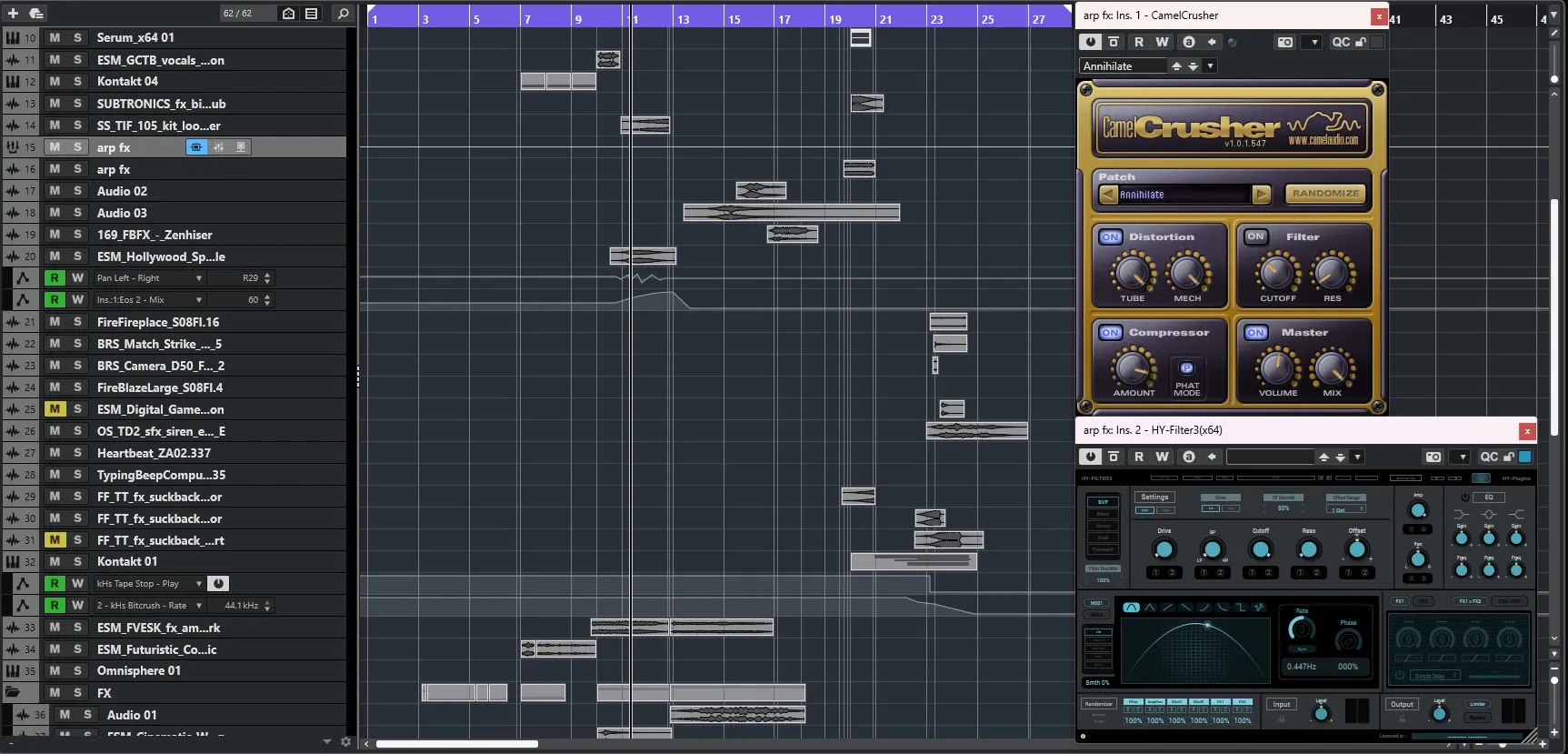Select the MOD1 tab in HY-Filter3
Image resolution: width=1568 pixels, height=754 pixels.
point(1097,603)
